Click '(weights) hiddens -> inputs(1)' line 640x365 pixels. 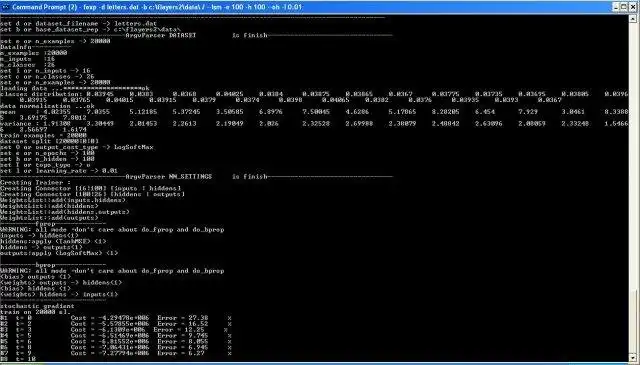point(59,294)
